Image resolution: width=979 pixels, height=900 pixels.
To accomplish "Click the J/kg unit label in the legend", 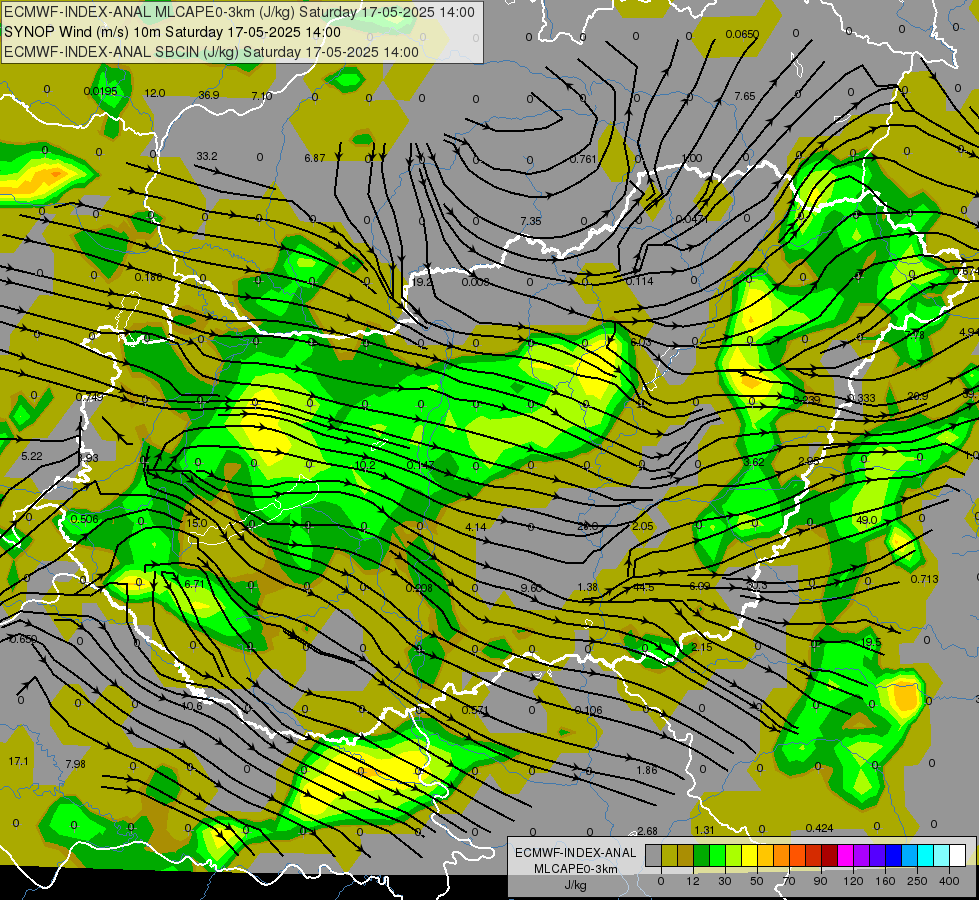I will point(576,885).
